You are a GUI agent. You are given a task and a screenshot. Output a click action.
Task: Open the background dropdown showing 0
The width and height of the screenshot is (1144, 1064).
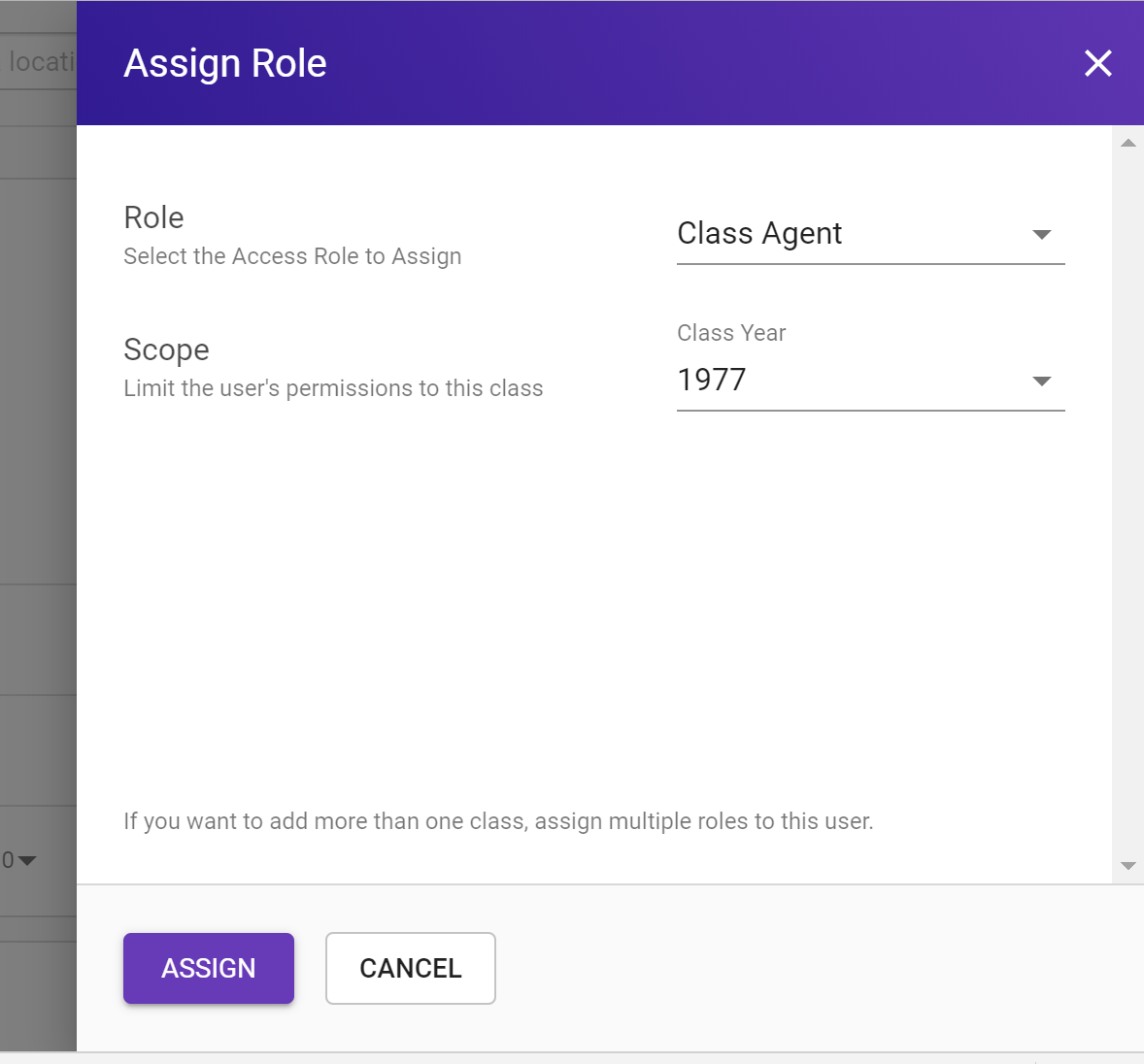[19, 860]
